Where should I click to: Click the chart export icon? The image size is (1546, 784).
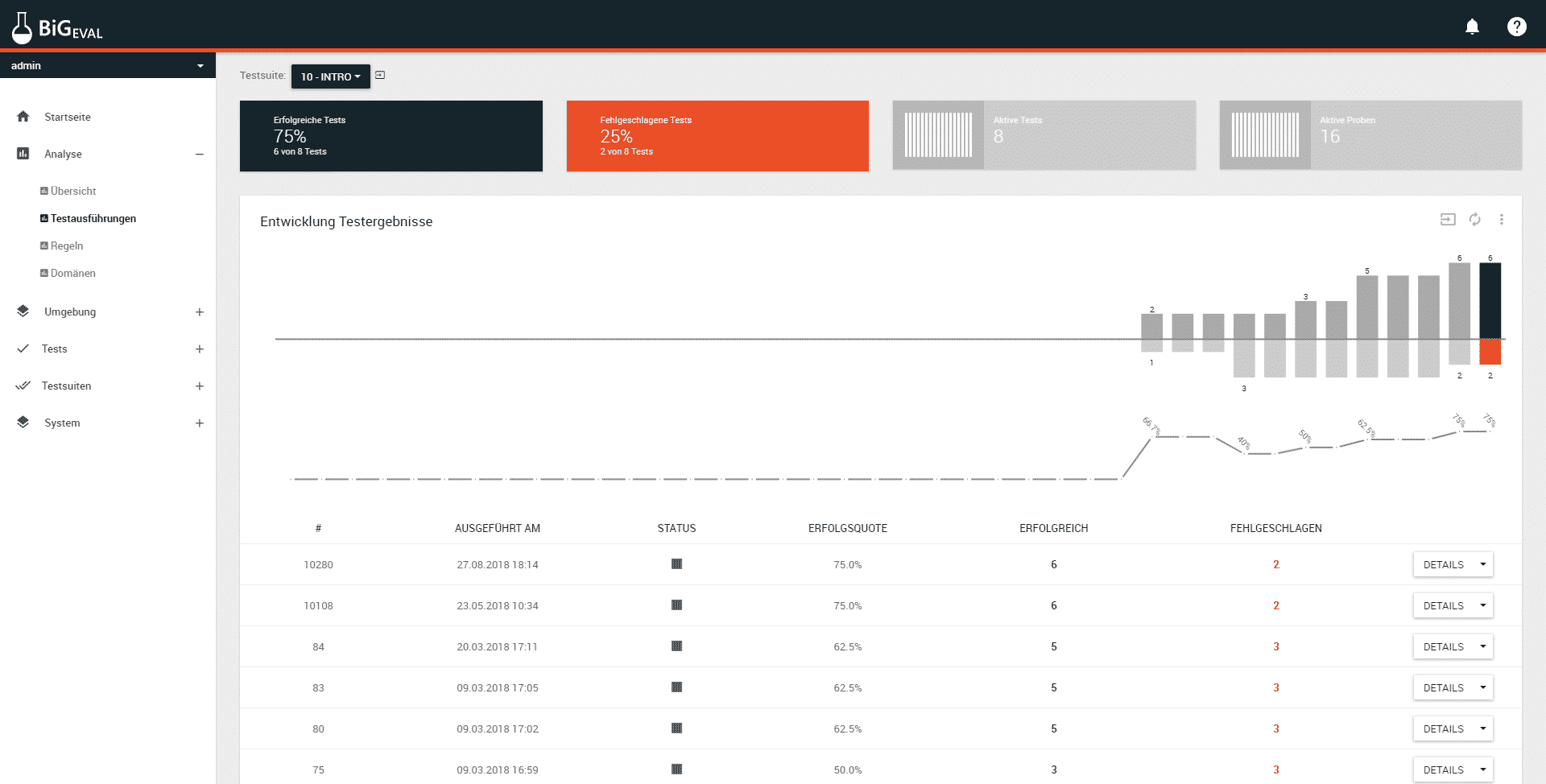pyautogui.click(x=1448, y=219)
